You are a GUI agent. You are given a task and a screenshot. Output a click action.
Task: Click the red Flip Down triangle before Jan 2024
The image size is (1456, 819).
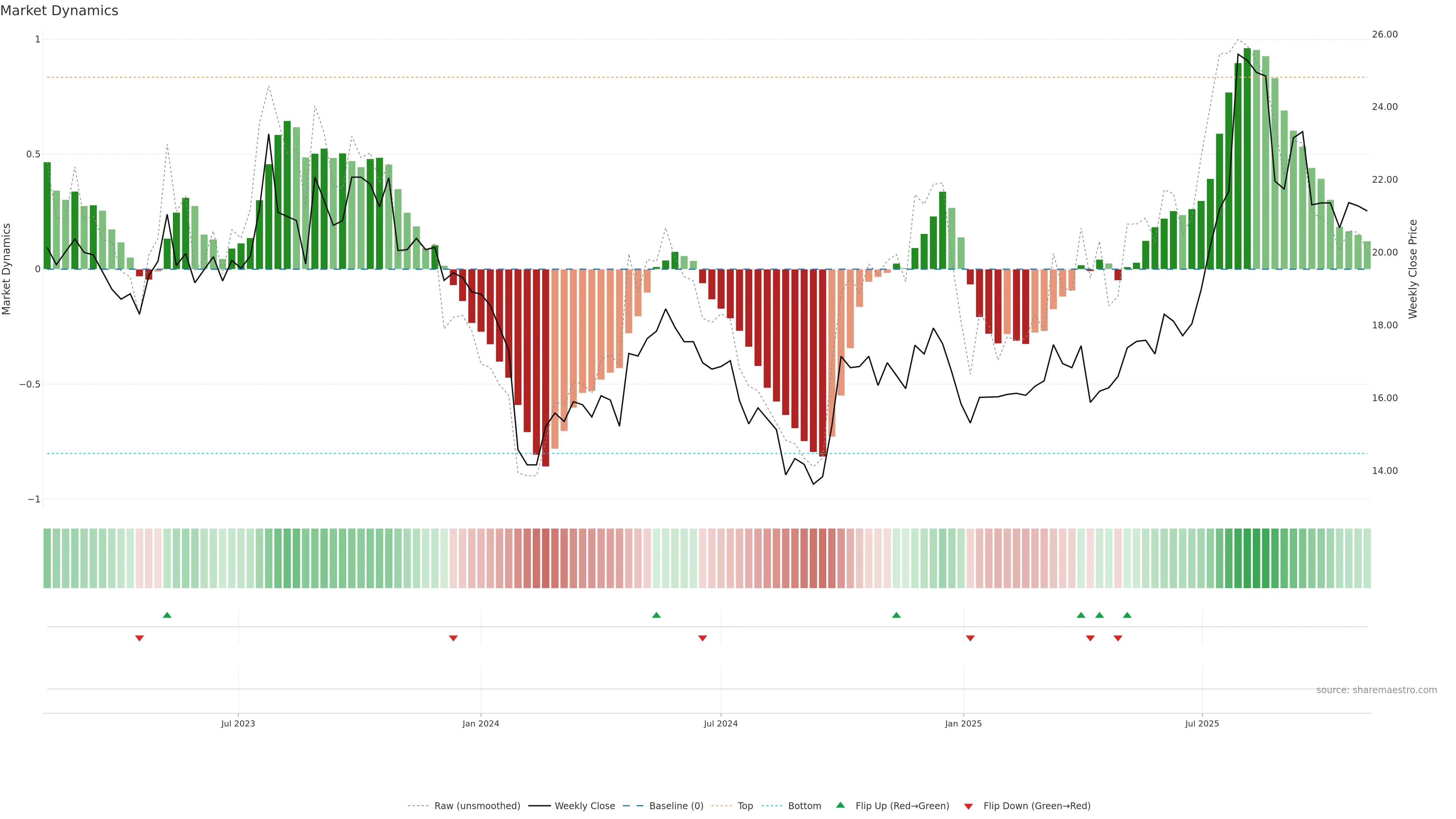(x=453, y=638)
